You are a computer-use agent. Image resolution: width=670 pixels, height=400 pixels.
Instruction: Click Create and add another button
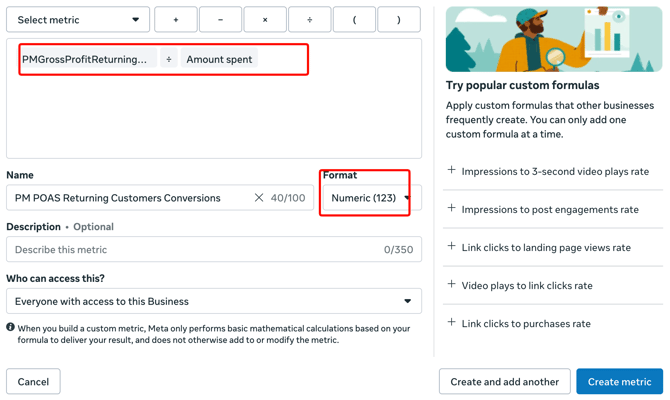[x=505, y=381]
